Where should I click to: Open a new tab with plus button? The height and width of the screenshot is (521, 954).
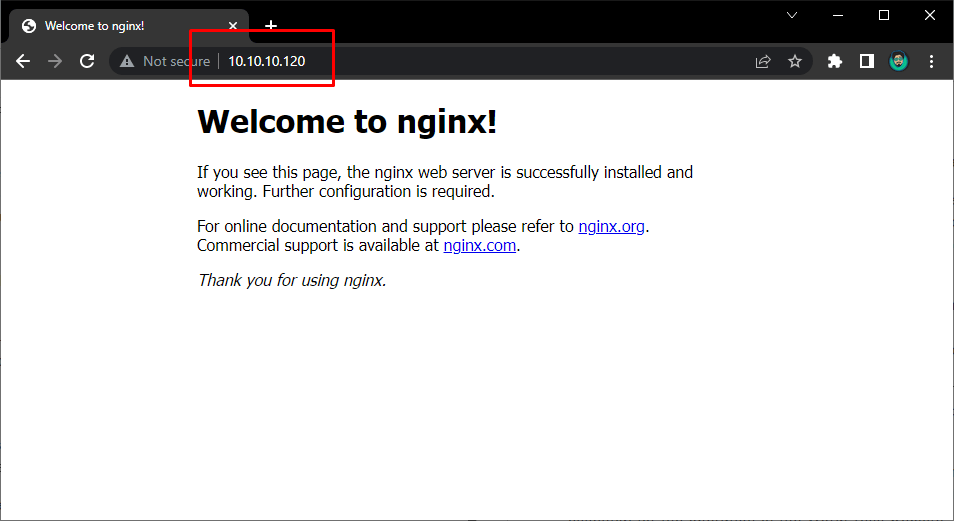[x=271, y=26]
